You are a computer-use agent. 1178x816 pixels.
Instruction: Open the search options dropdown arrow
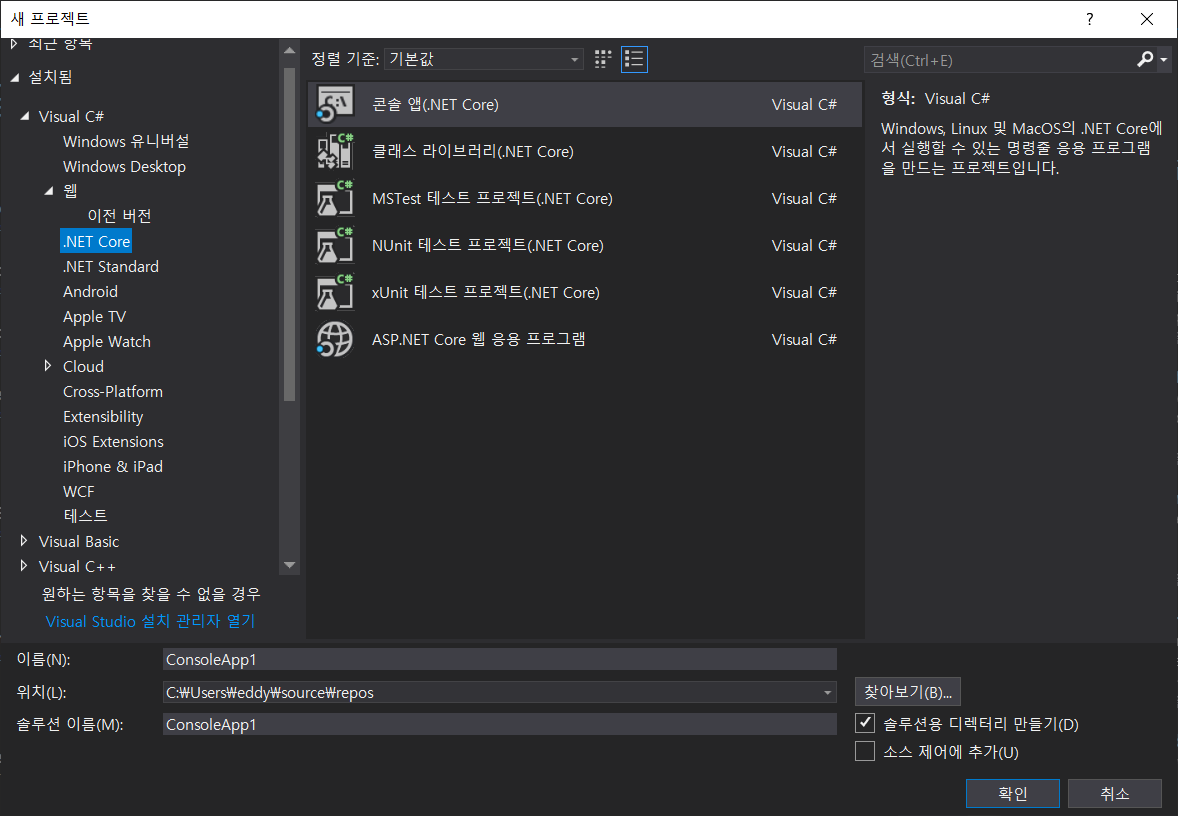pos(1164,59)
